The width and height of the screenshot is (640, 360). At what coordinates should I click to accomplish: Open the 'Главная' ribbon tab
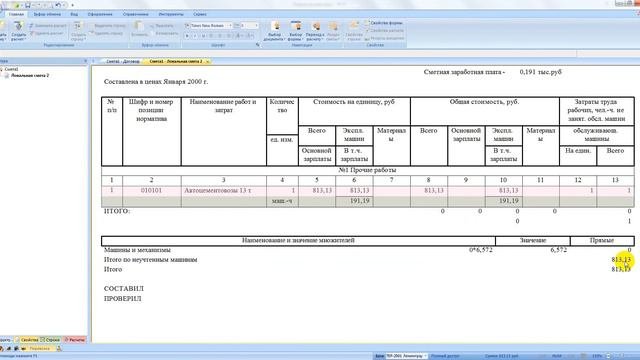[16, 14]
